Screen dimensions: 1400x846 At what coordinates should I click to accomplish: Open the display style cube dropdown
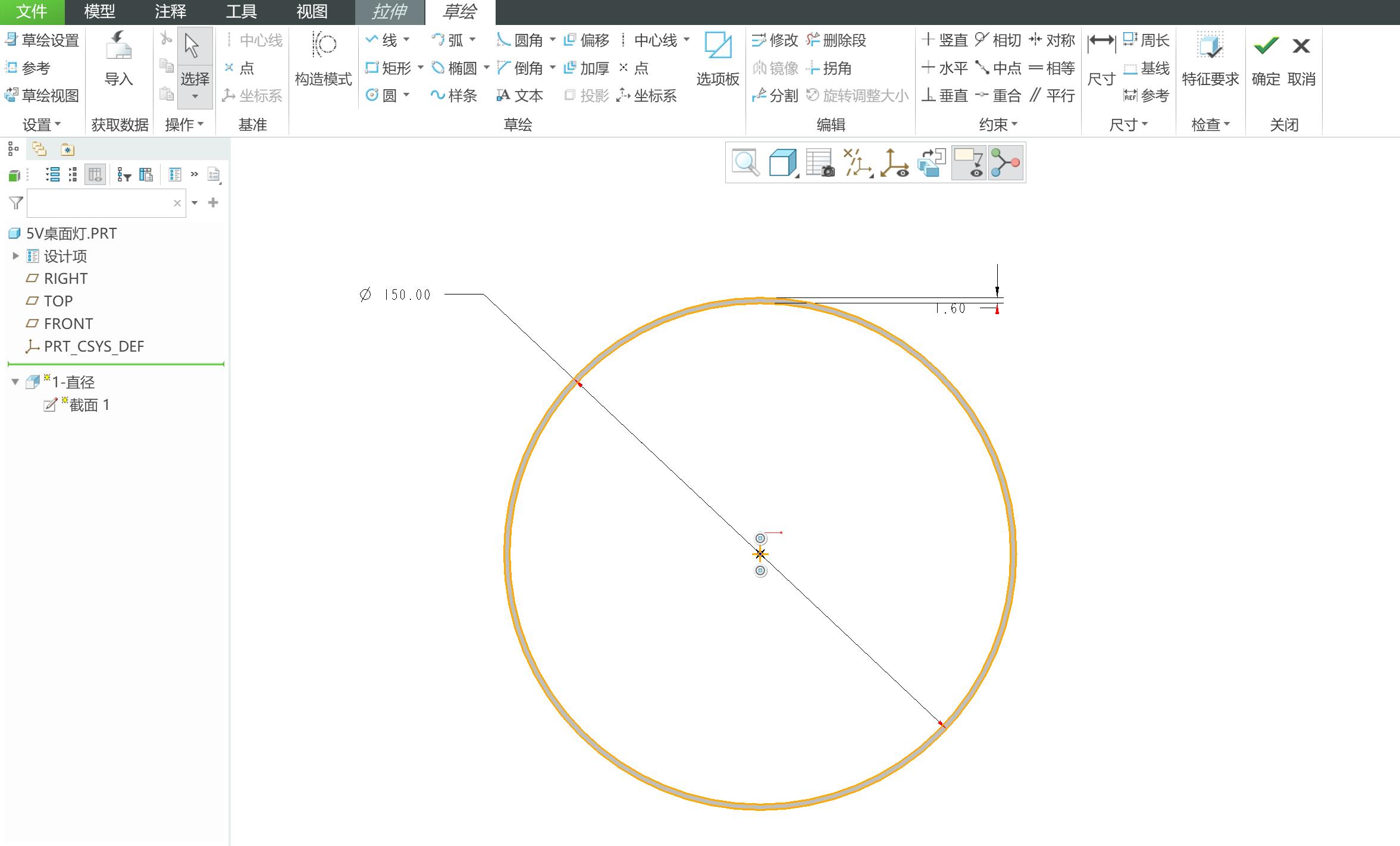783,162
